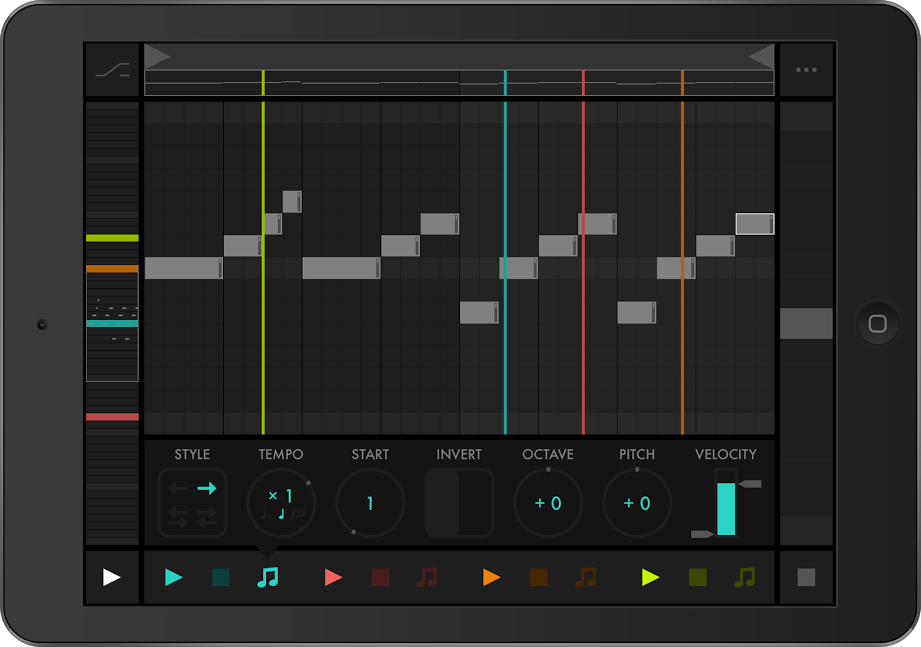The height and width of the screenshot is (647, 921).
Task: Start the cyan playhead with its play icon
Action: (x=174, y=577)
